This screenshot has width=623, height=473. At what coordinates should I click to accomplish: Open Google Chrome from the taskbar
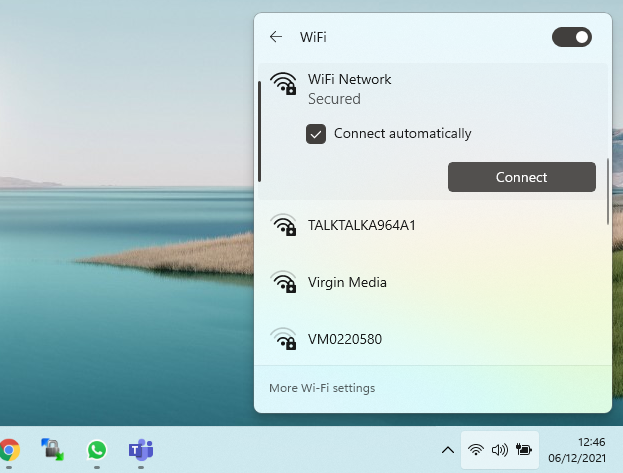[9, 450]
